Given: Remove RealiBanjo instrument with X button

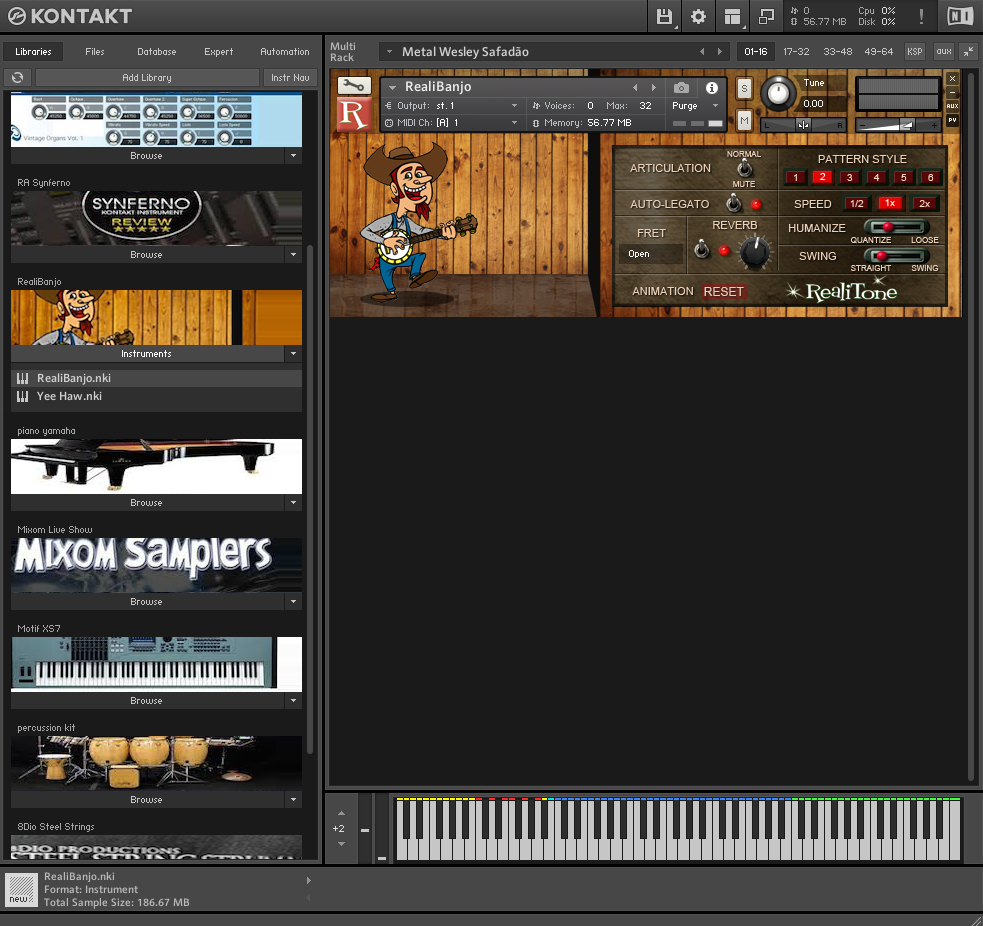Looking at the screenshot, I should 952,78.
